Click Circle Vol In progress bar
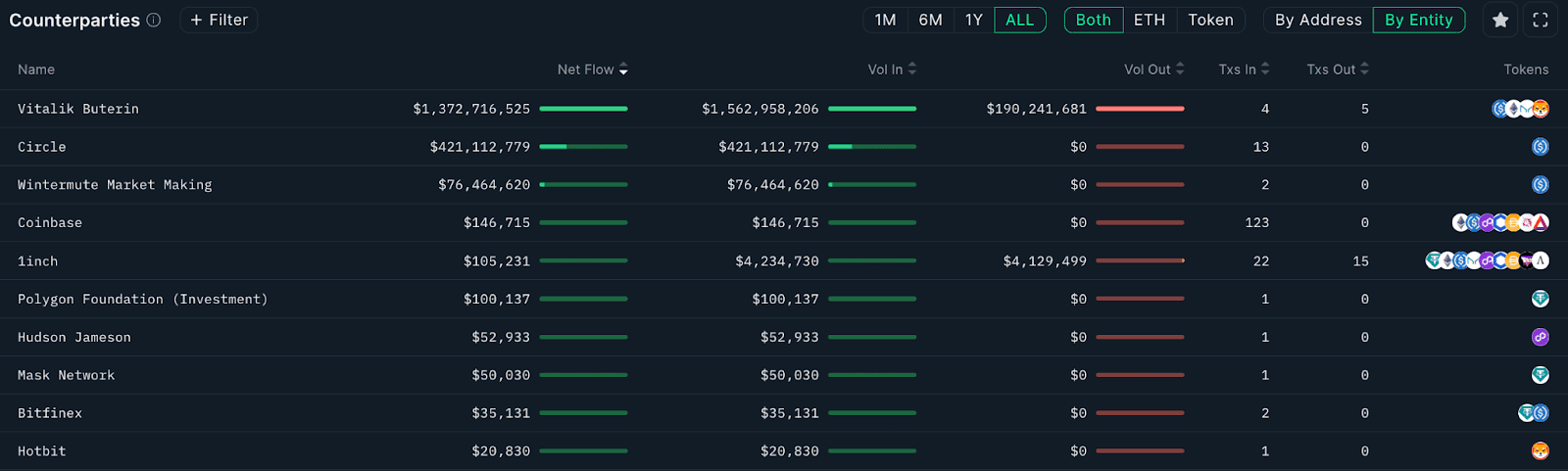Image resolution: width=1568 pixels, height=471 pixels. click(872, 147)
